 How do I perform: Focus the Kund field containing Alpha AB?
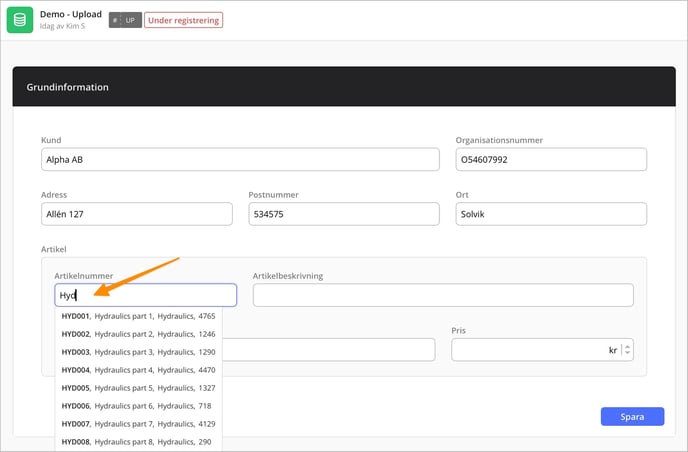(x=240, y=159)
